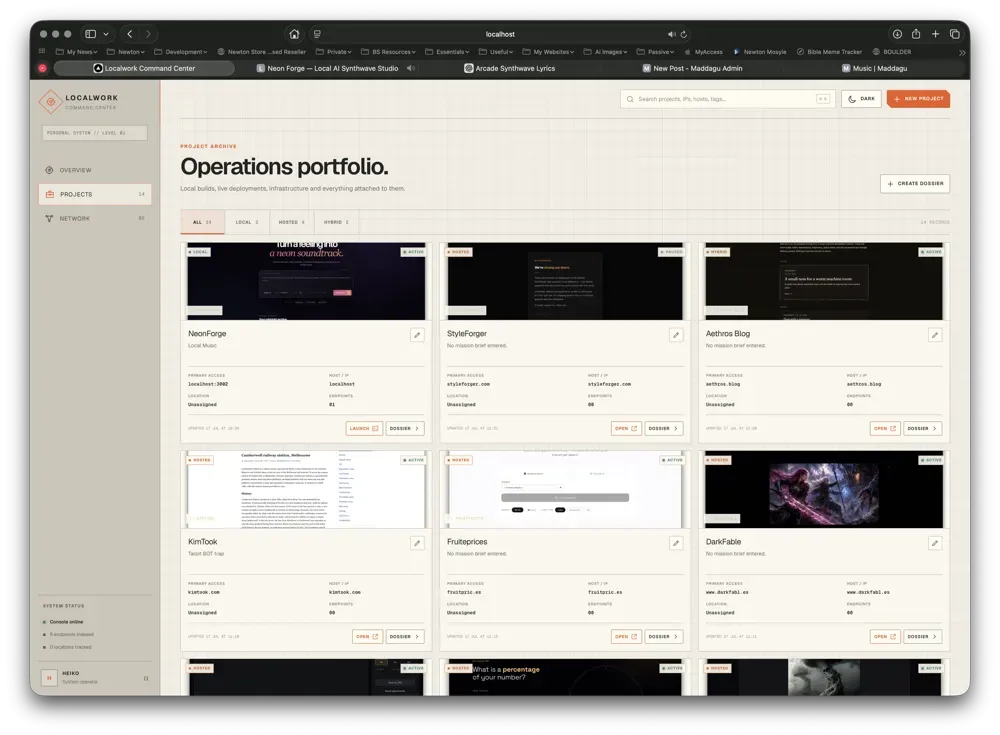Click the NeonForge edit pencil icon
This screenshot has width=1000, height=735.
click(x=417, y=335)
